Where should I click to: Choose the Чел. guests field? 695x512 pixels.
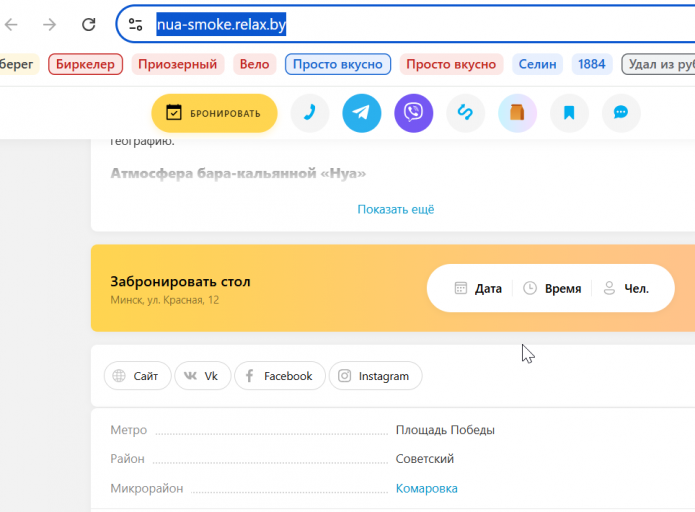[x=626, y=289]
